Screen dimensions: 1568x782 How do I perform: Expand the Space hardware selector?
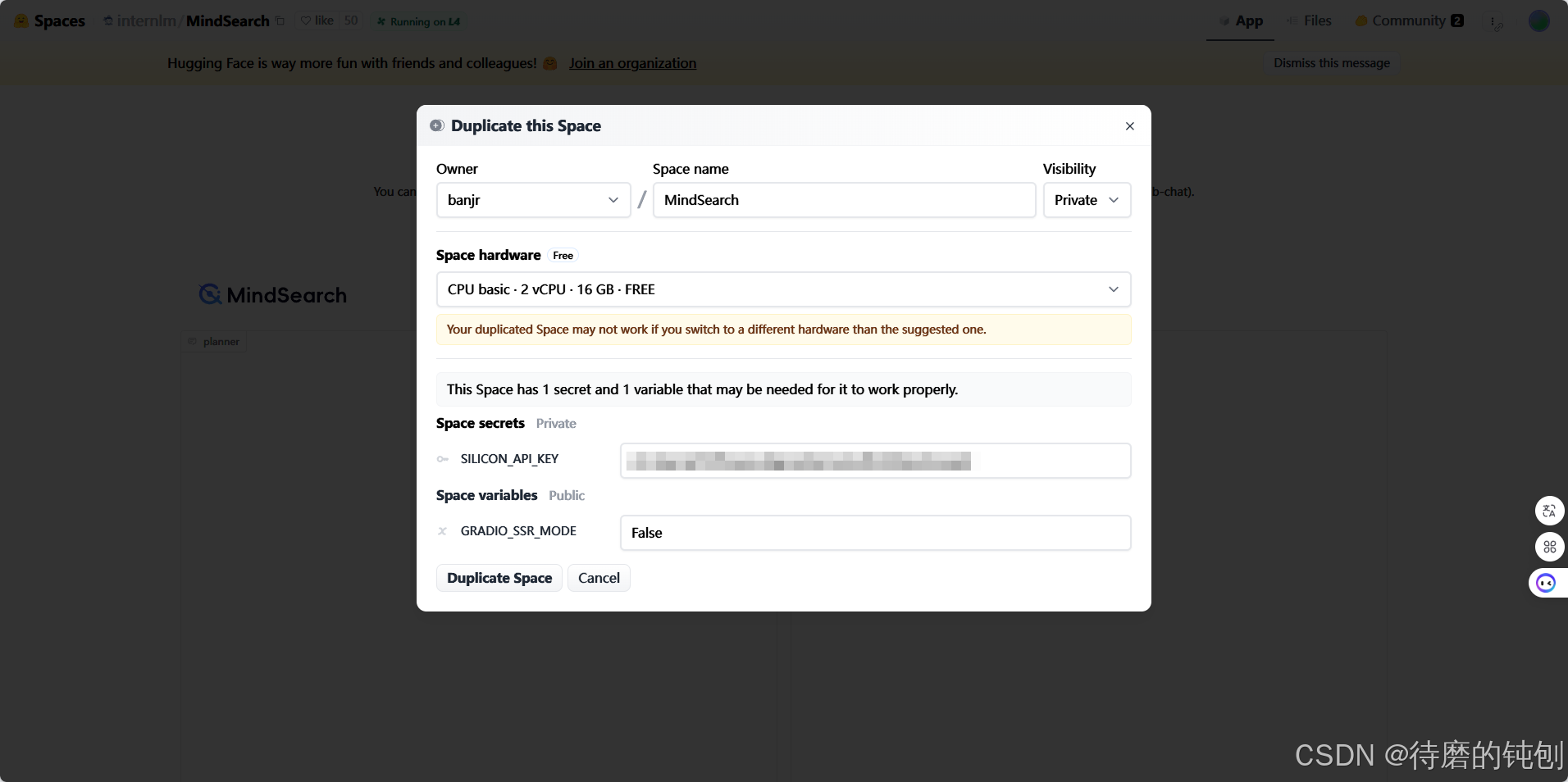pos(783,289)
